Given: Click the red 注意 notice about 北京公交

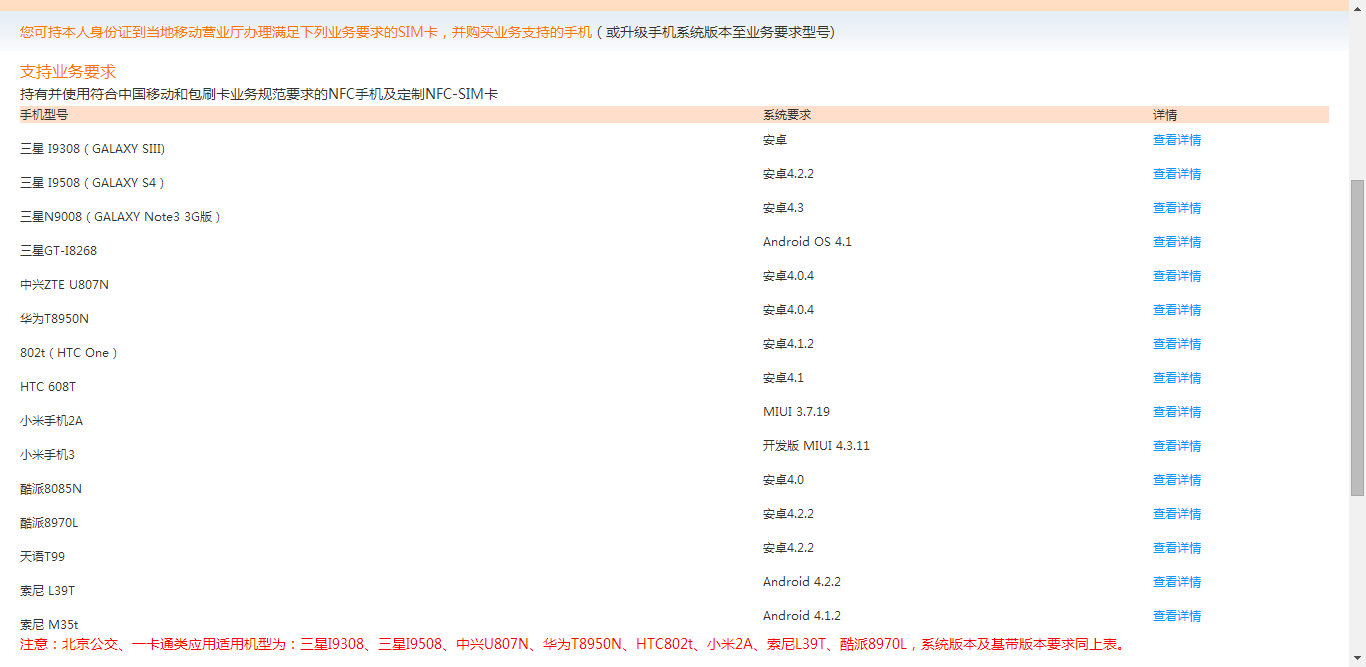Looking at the screenshot, I should 573,644.
